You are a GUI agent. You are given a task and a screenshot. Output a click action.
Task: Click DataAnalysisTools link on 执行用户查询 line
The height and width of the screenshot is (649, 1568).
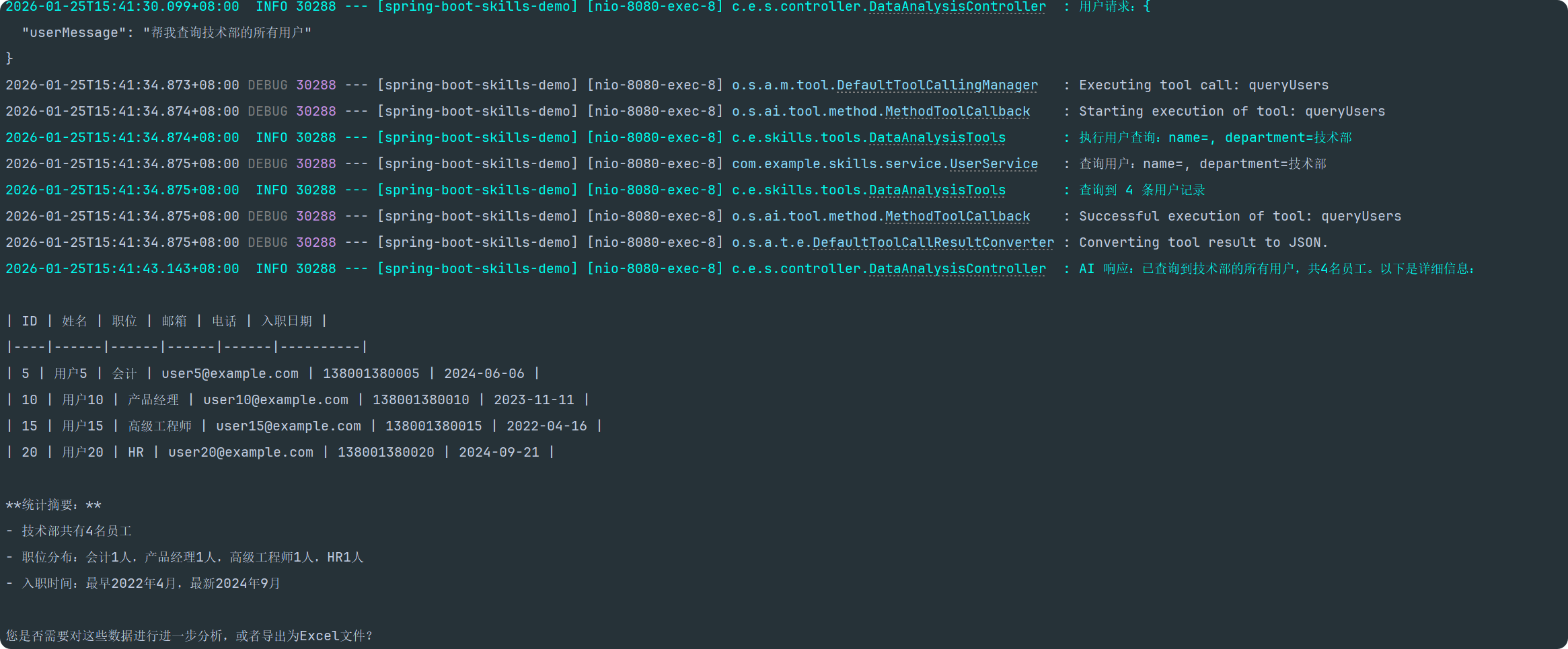(x=937, y=138)
